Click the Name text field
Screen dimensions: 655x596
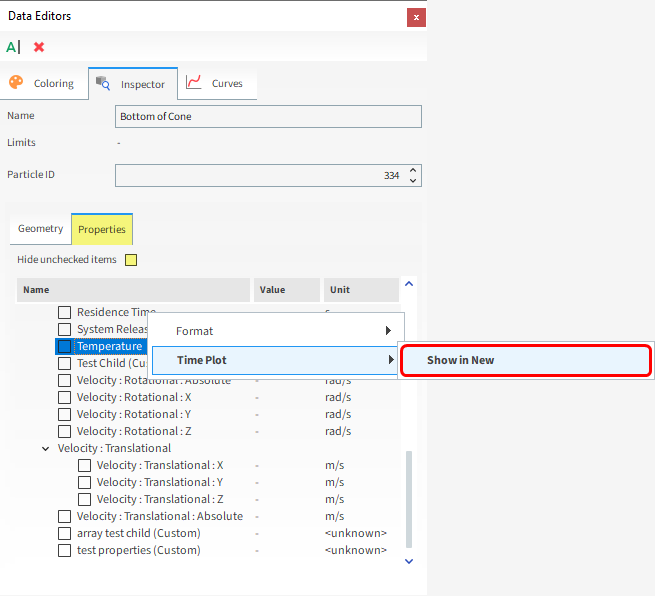coord(268,117)
